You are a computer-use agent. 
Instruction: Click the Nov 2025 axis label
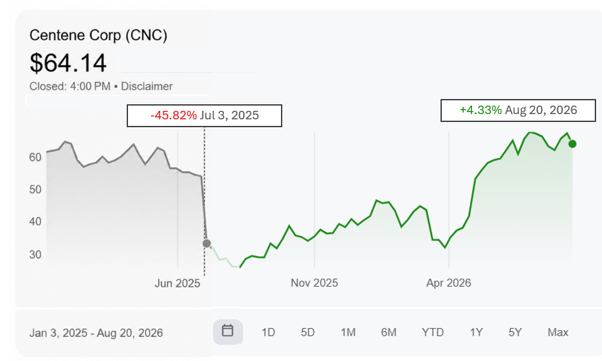pyautogui.click(x=314, y=283)
